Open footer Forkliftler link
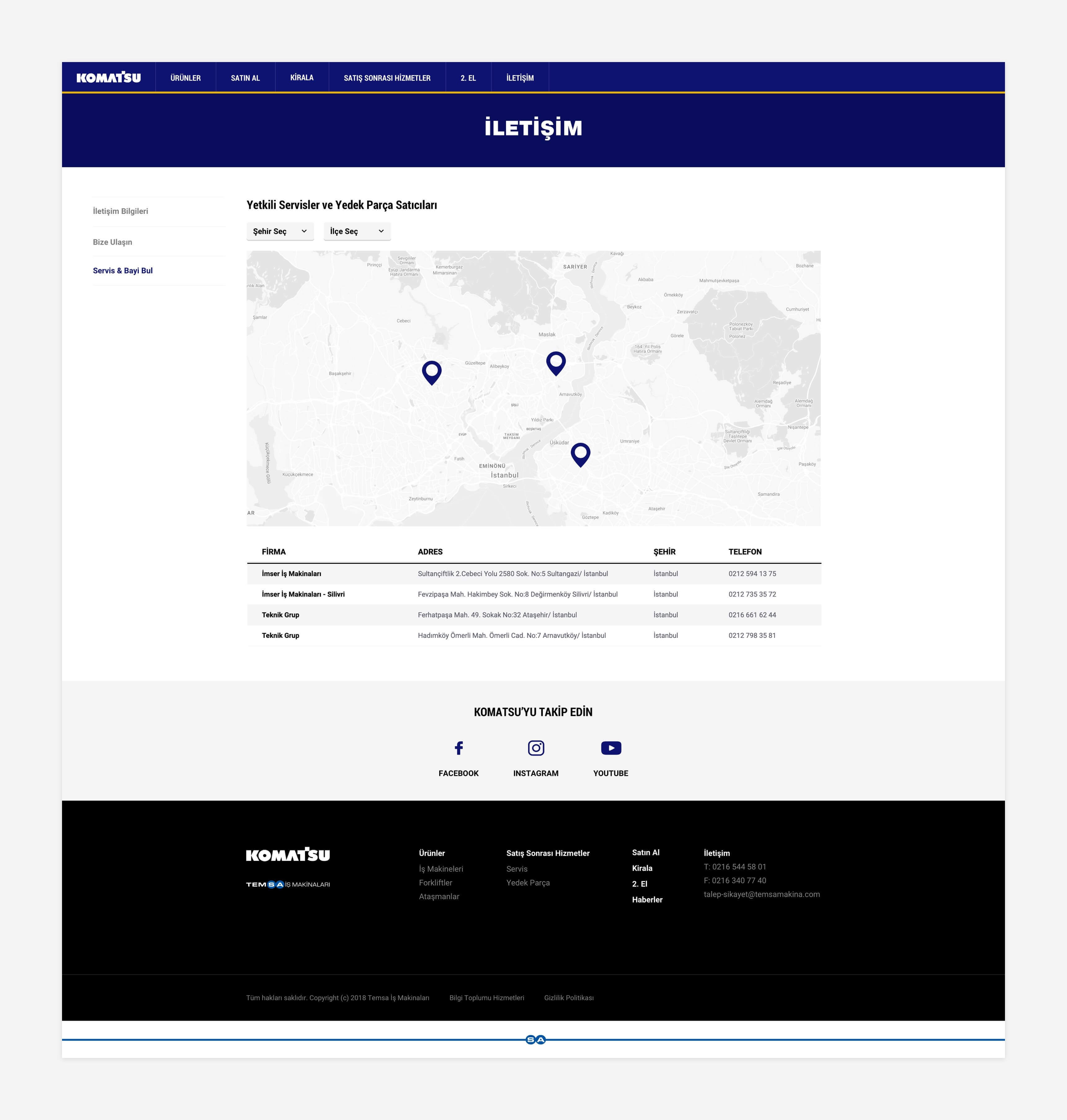 (436, 882)
